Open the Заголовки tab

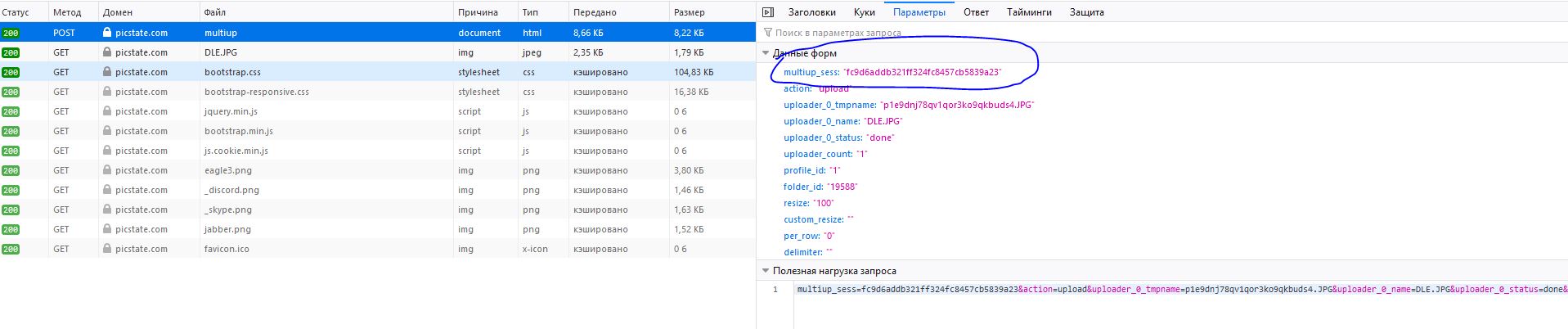click(x=811, y=12)
